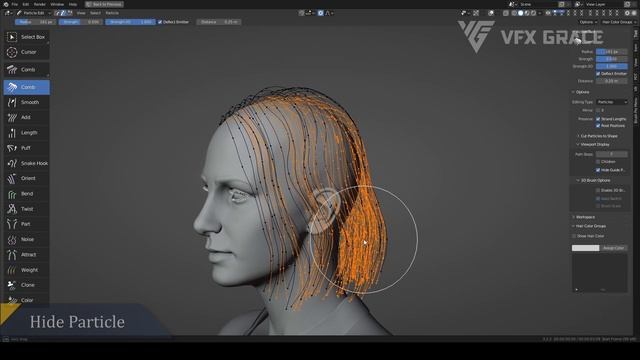
Task: Open the Help menu
Action: (x=73, y=4)
